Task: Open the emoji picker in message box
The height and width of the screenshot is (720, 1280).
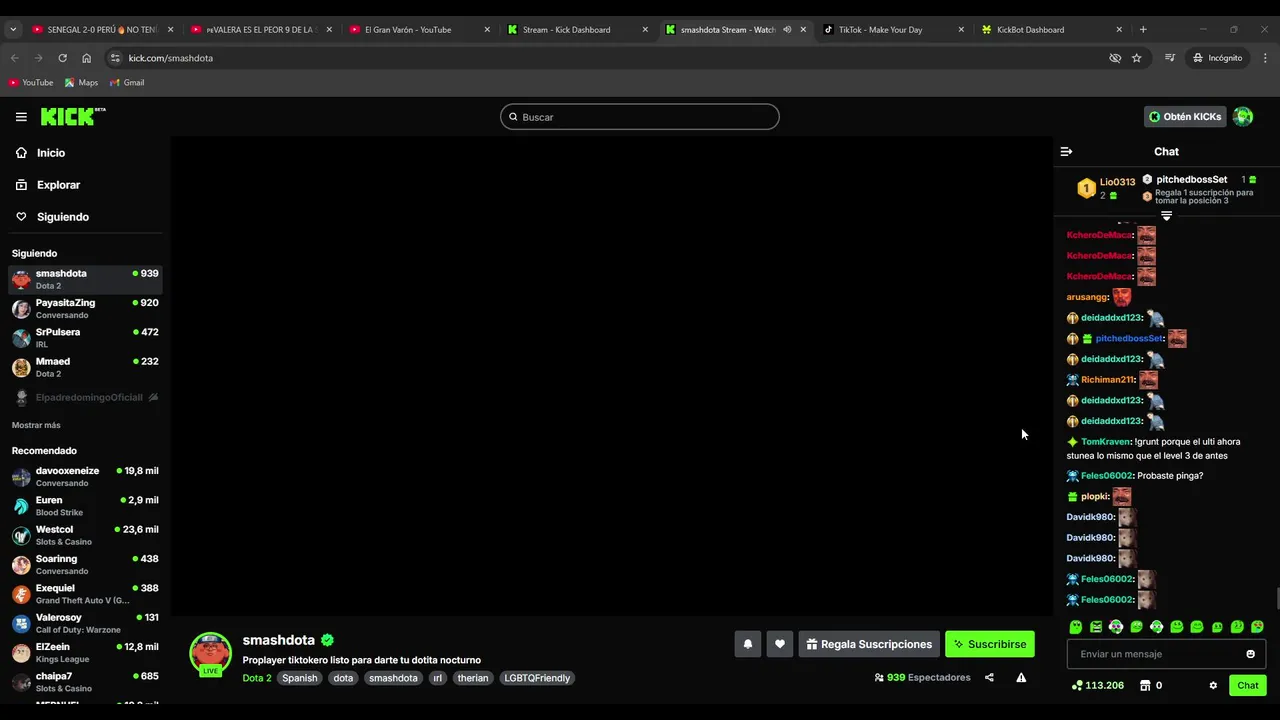Action: [1250, 654]
